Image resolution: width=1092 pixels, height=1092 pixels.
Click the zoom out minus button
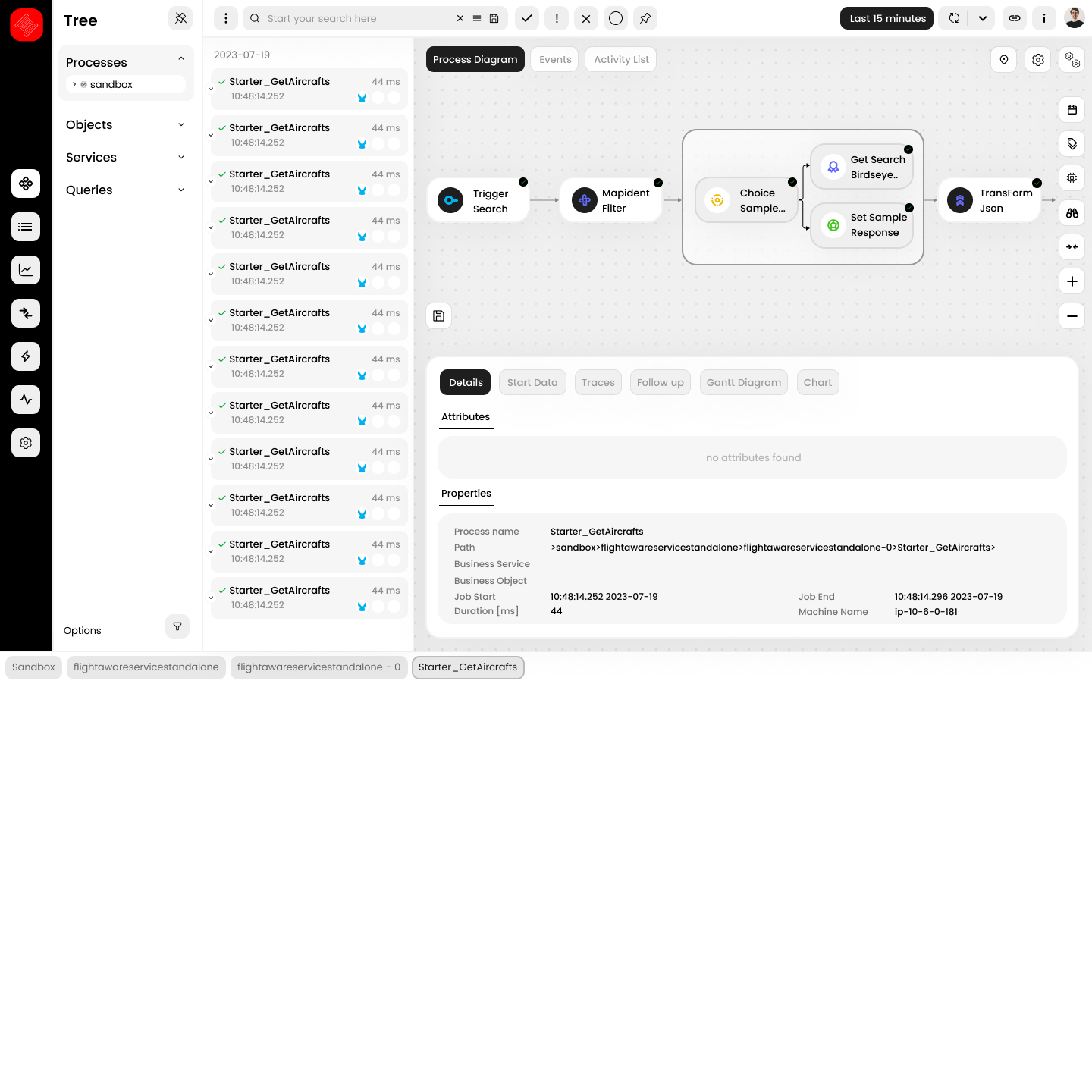coord(1072,316)
